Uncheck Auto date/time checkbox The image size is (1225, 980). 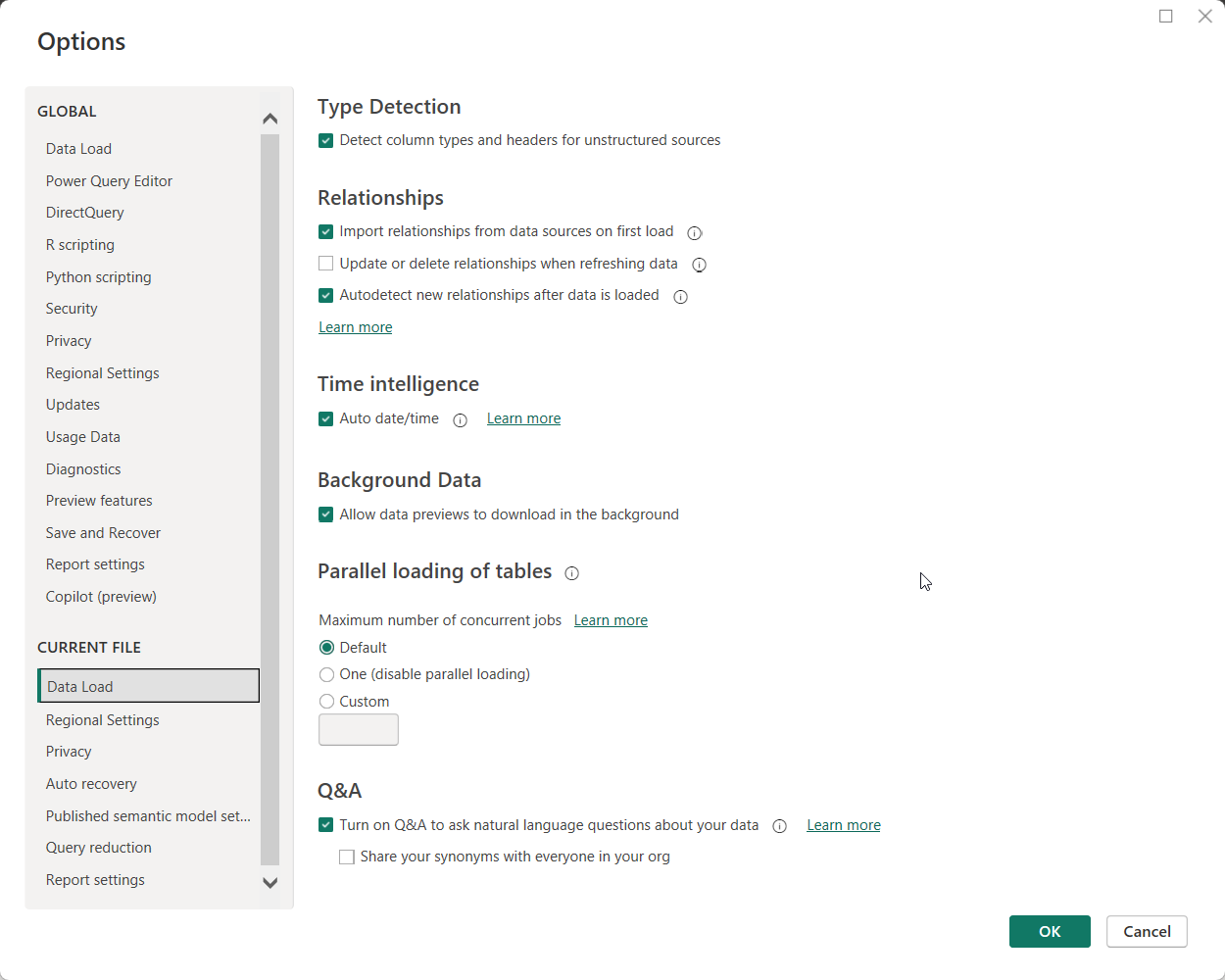tap(326, 419)
